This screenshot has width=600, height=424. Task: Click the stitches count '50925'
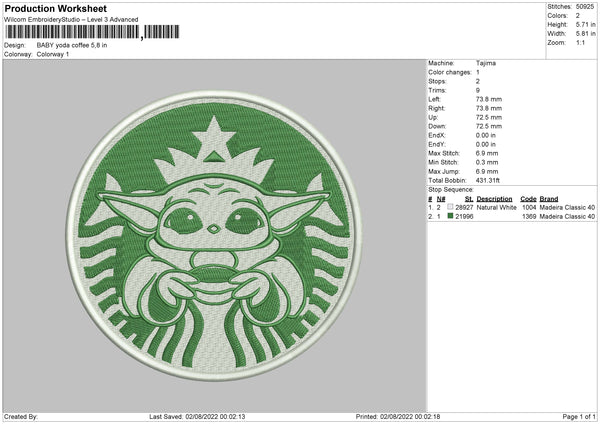pos(585,7)
